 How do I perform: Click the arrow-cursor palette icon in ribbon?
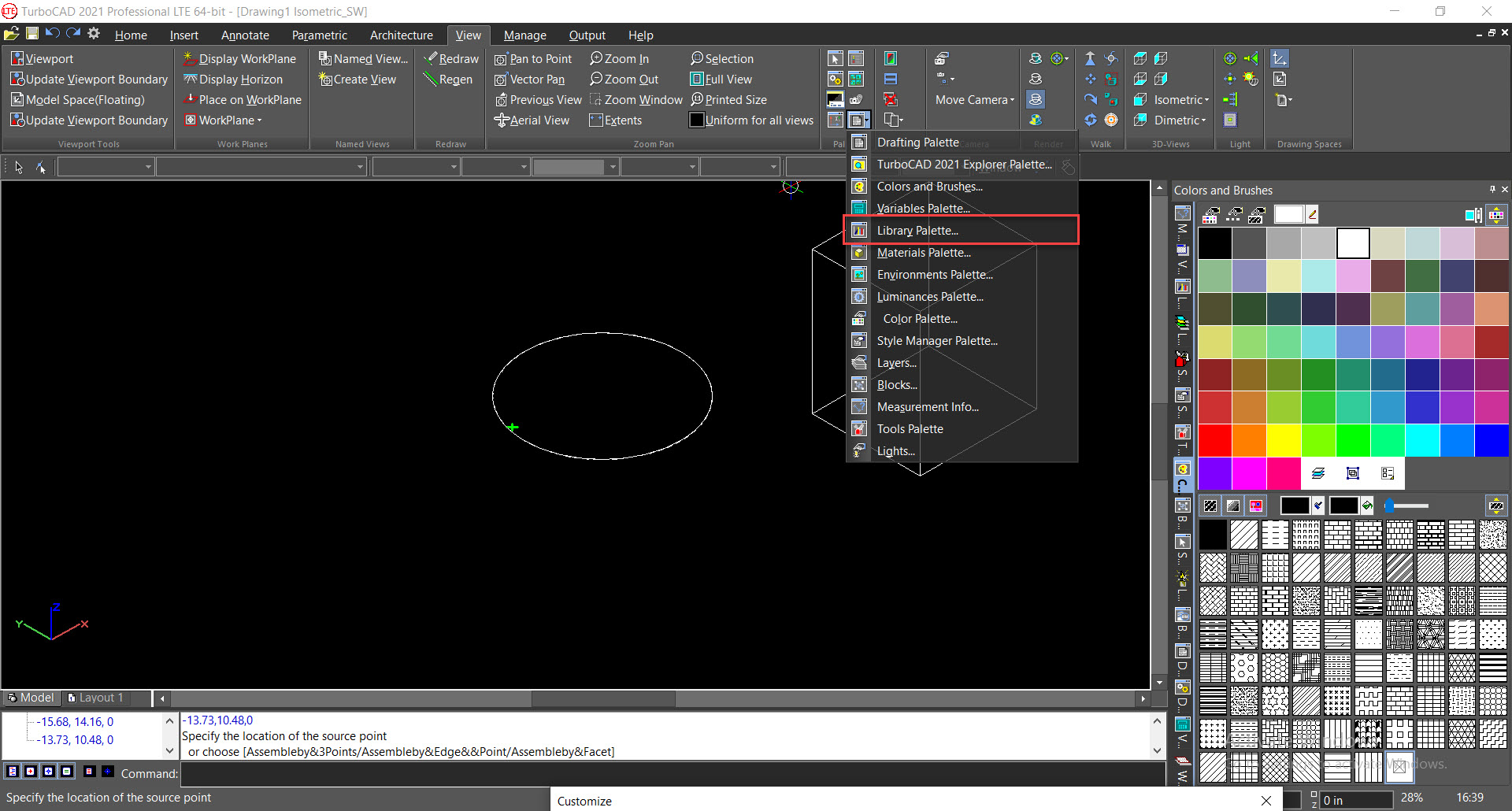(x=836, y=59)
